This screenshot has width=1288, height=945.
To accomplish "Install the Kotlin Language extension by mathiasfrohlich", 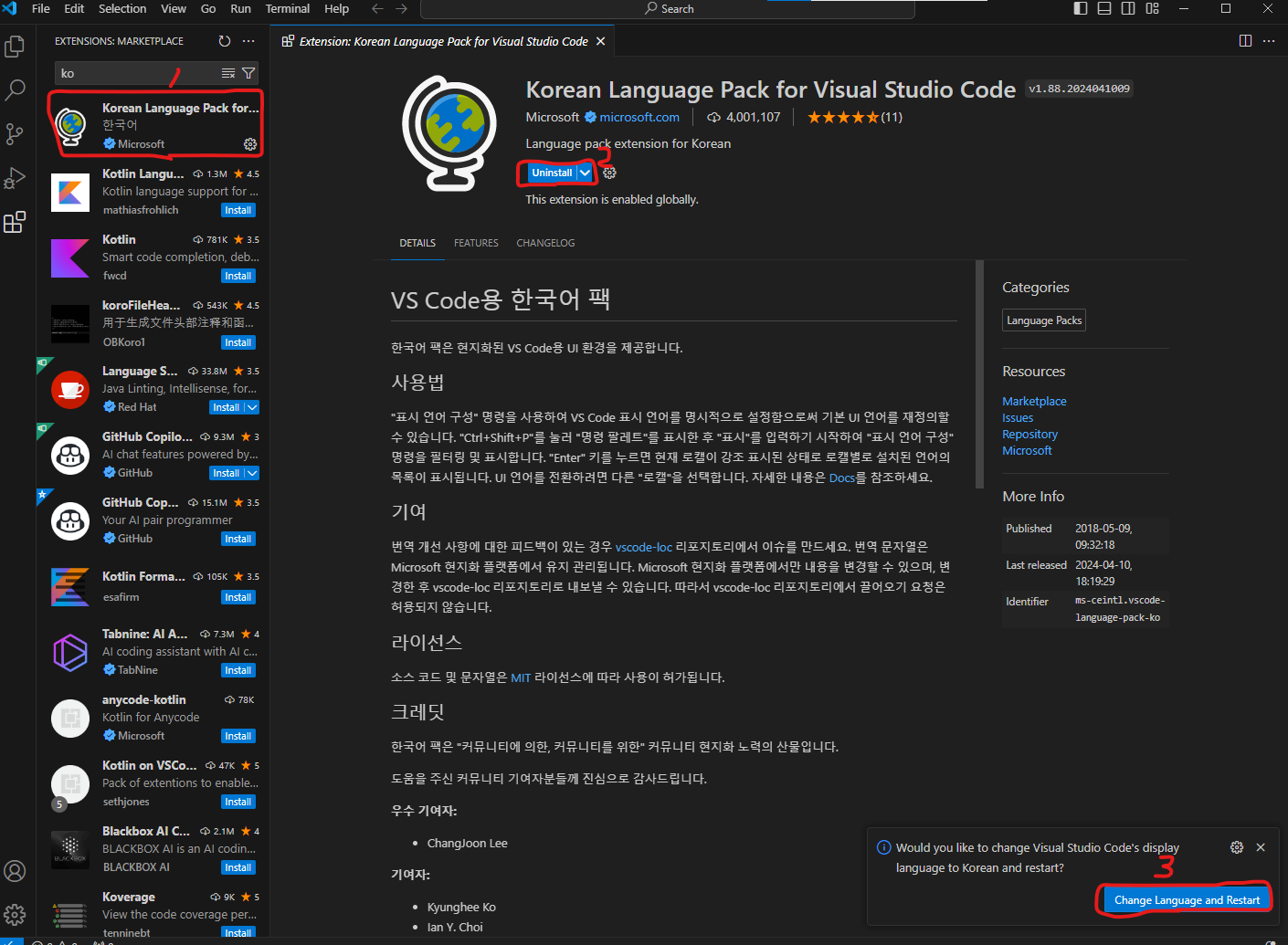I will coord(238,210).
